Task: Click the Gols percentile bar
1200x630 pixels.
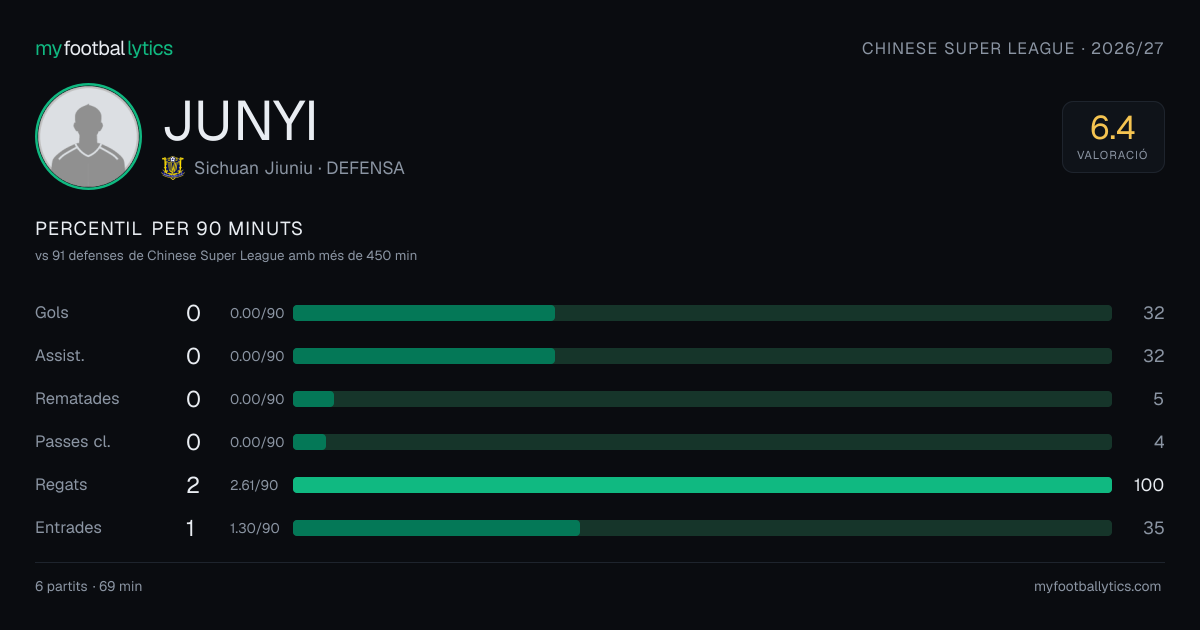Action: [x=702, y=313]
